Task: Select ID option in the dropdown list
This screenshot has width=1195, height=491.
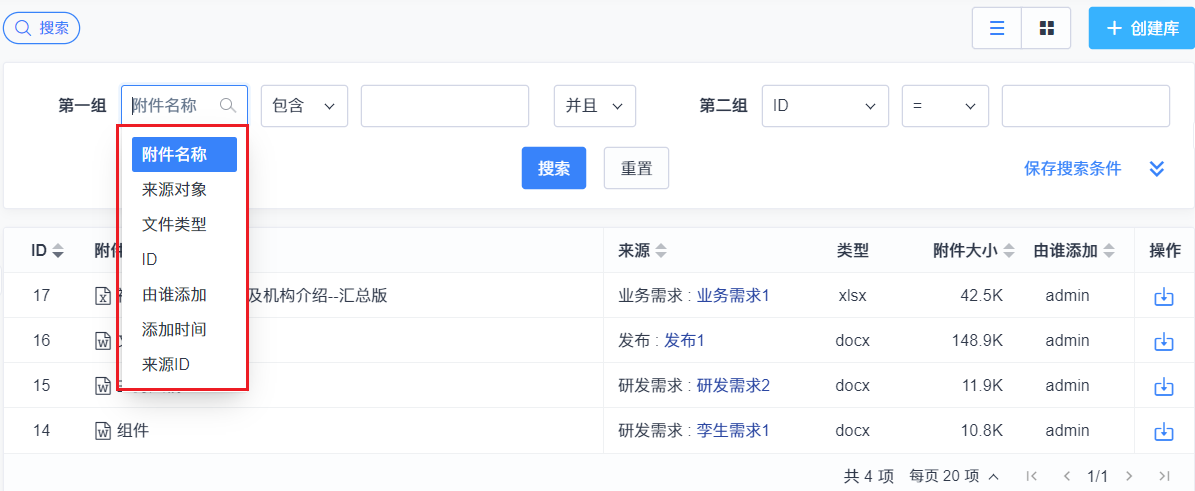Action: [184, 260]
